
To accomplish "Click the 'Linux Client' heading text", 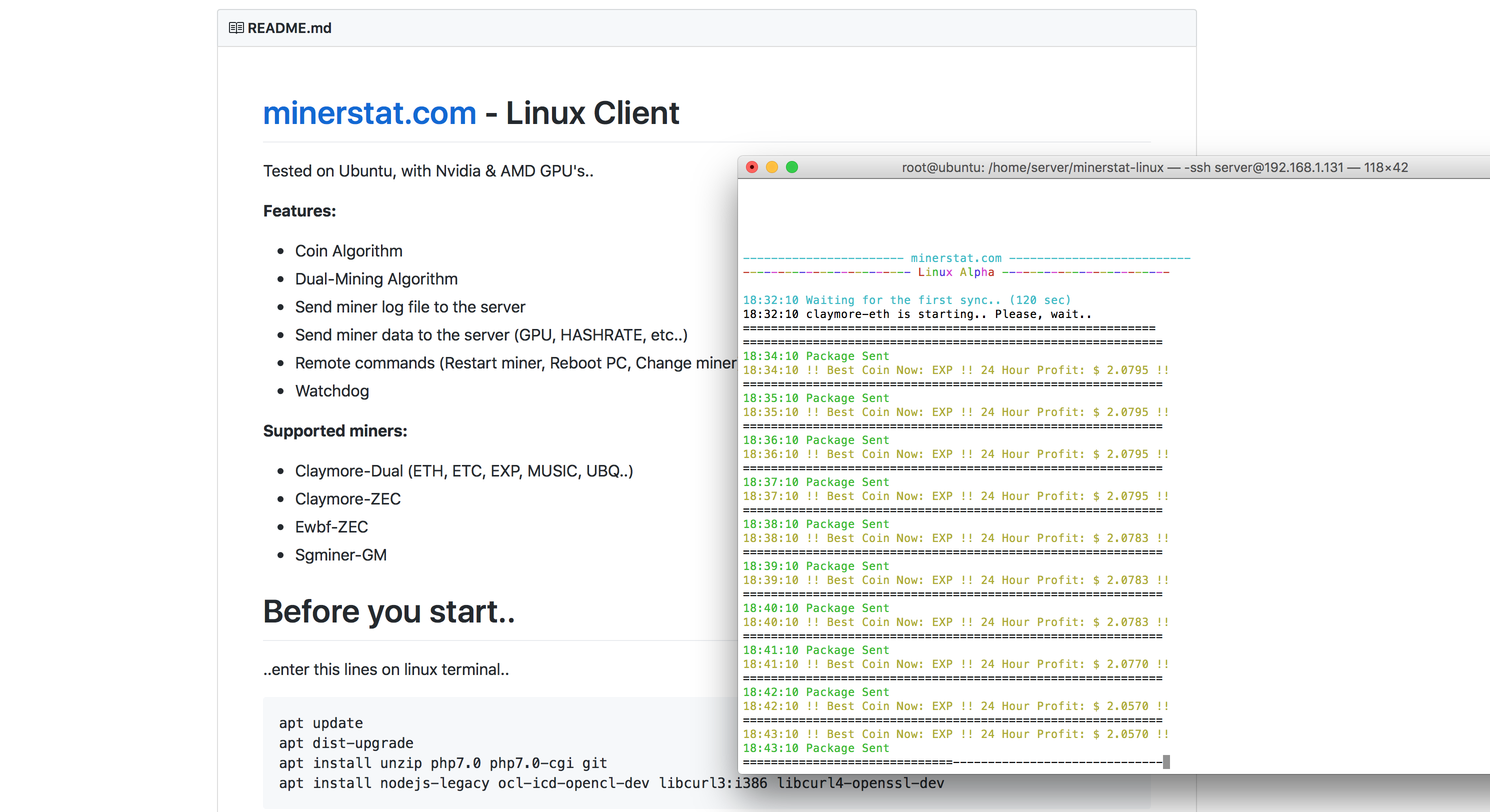I will (x=592, y=113).
